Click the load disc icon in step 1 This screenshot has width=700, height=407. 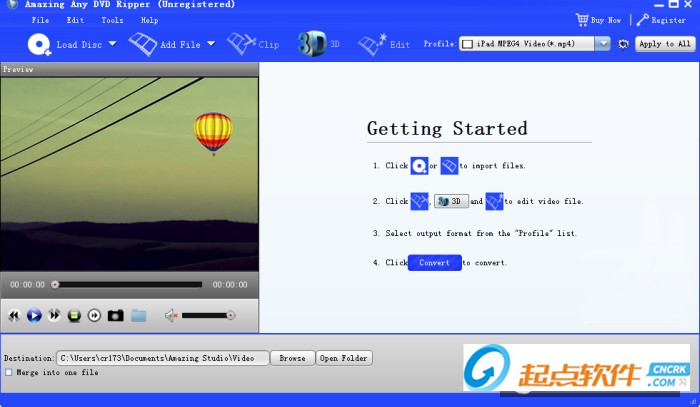pos(419,166)
